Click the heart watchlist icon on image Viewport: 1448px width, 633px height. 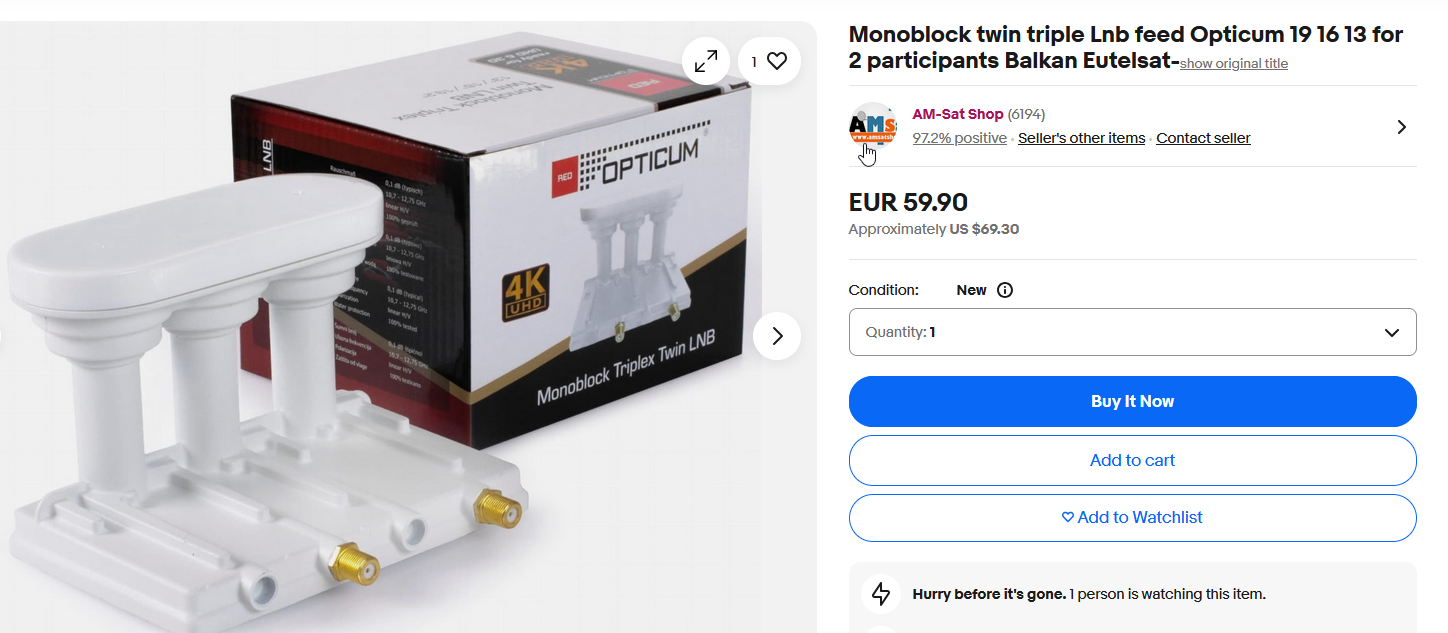pyautogui.click(x=777, y=61)
